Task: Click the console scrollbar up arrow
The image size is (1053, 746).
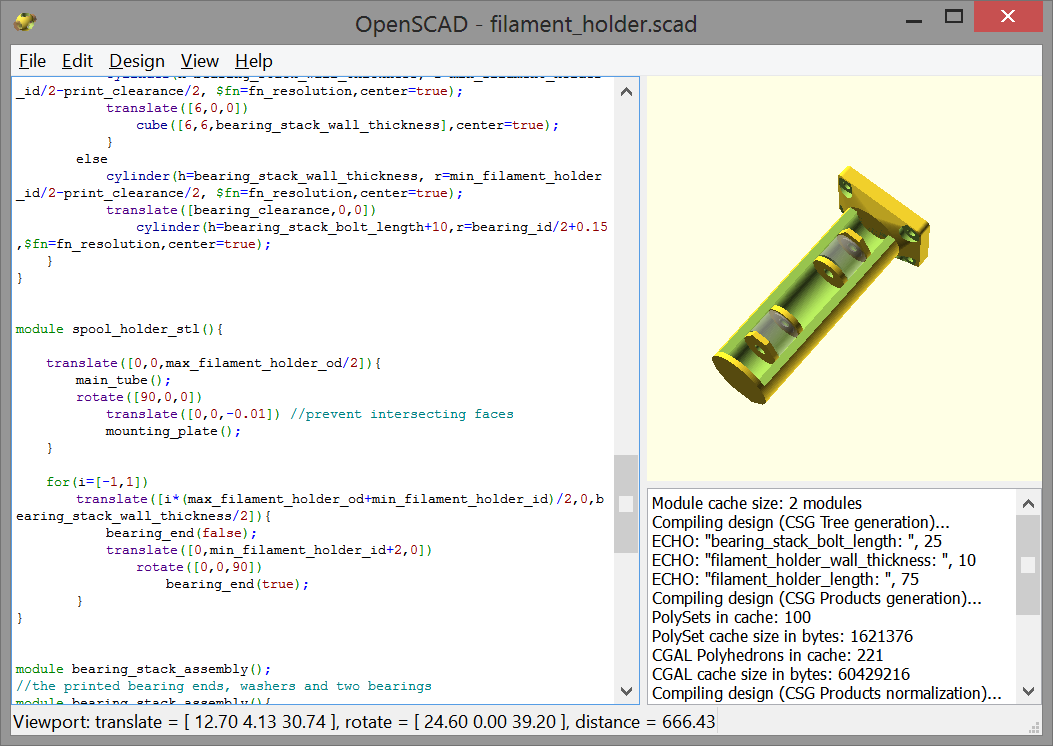Action: pyautogui.click(x=1028, y=503)
